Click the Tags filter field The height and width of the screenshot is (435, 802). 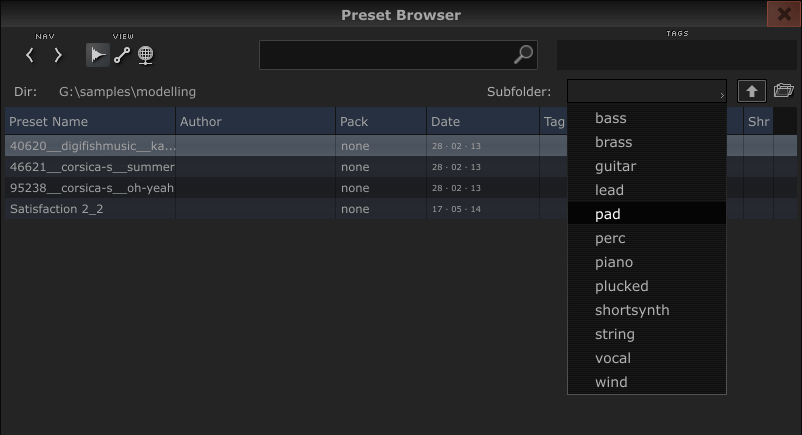coord(677,55)
